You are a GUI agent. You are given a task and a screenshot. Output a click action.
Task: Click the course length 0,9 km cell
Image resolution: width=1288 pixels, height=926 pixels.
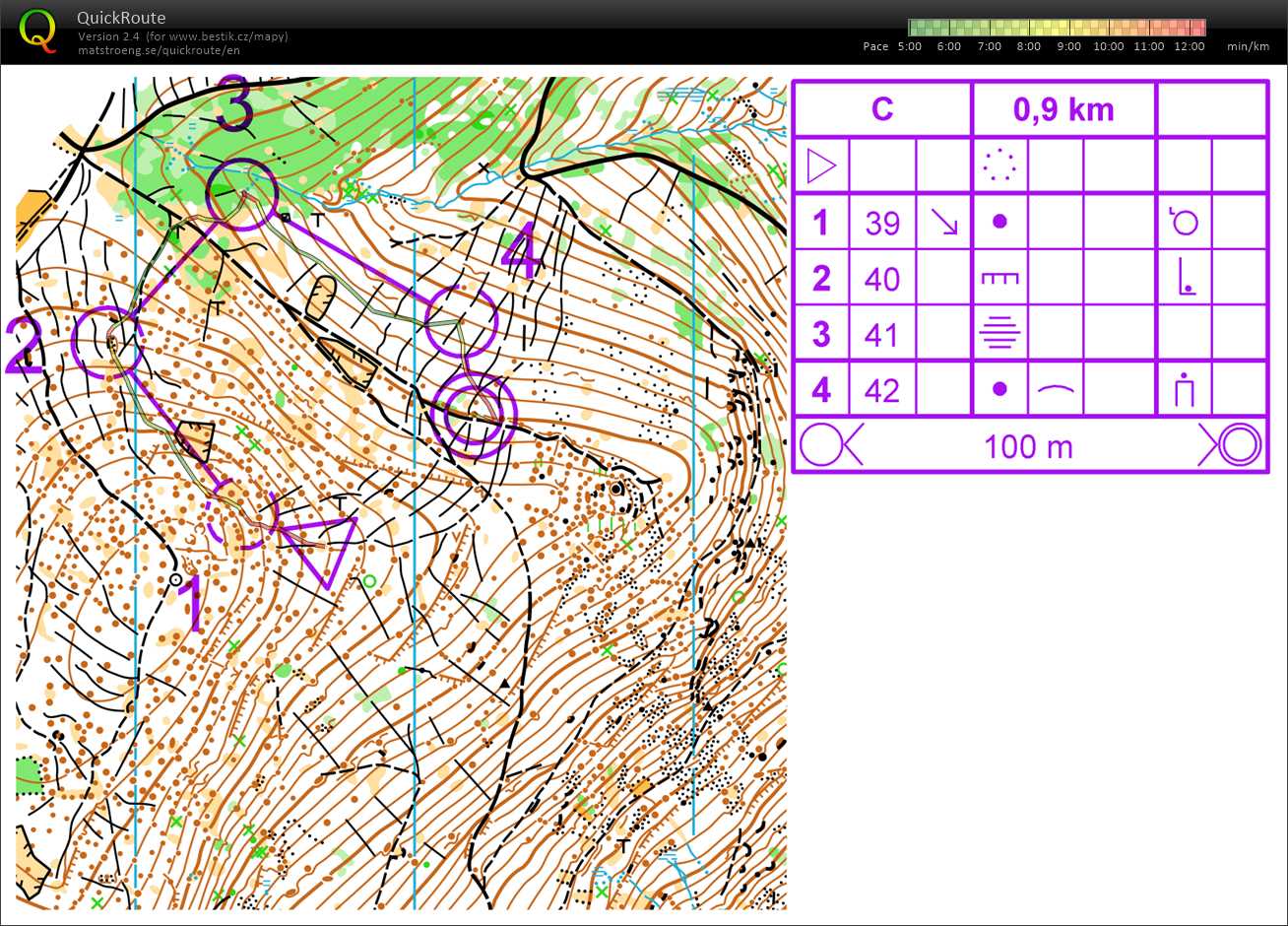point(1063,109)
